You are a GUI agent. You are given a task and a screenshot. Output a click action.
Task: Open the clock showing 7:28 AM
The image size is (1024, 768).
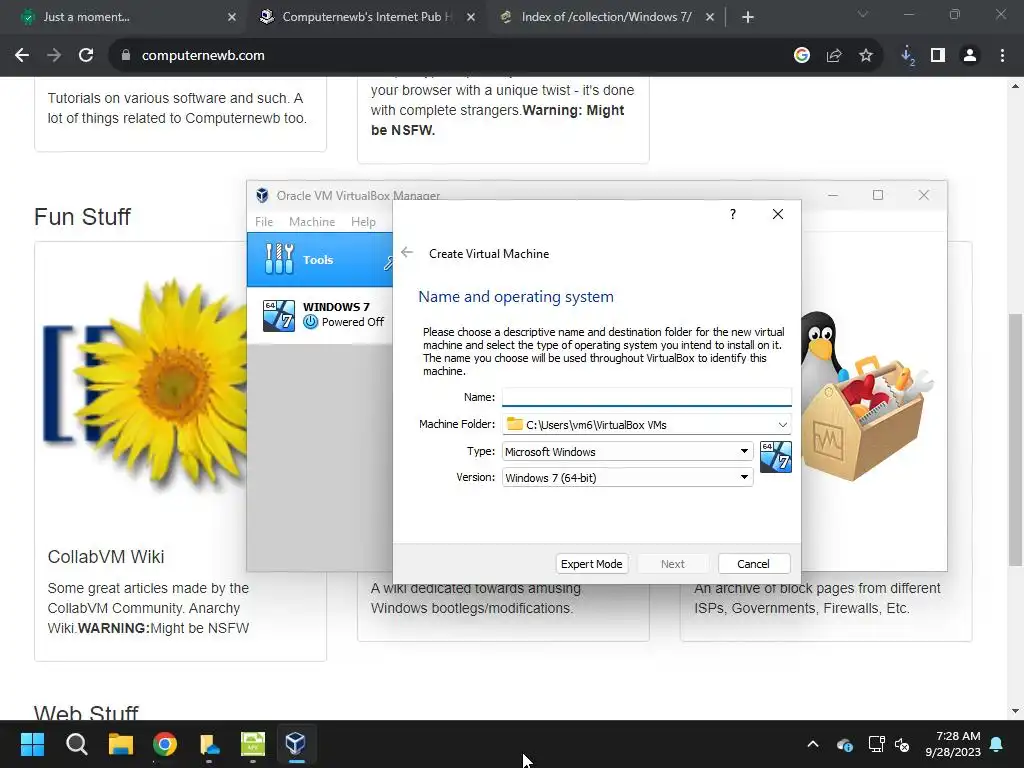point(953,744)
